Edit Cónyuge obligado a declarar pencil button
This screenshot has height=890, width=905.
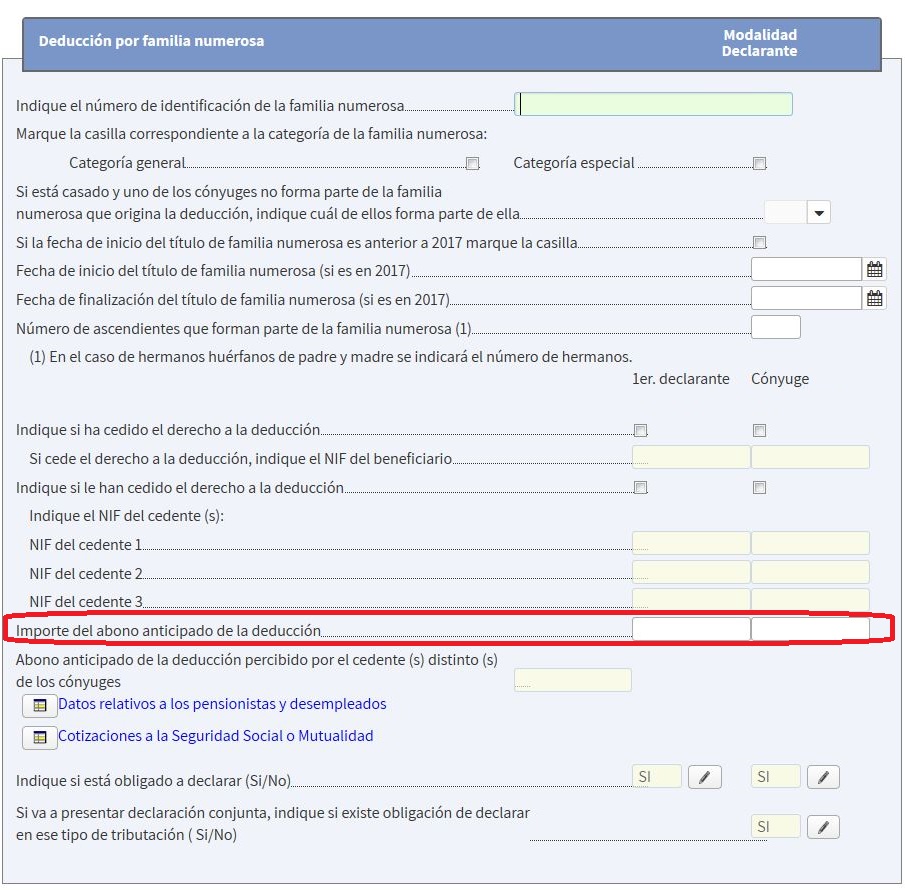(823, 777)
